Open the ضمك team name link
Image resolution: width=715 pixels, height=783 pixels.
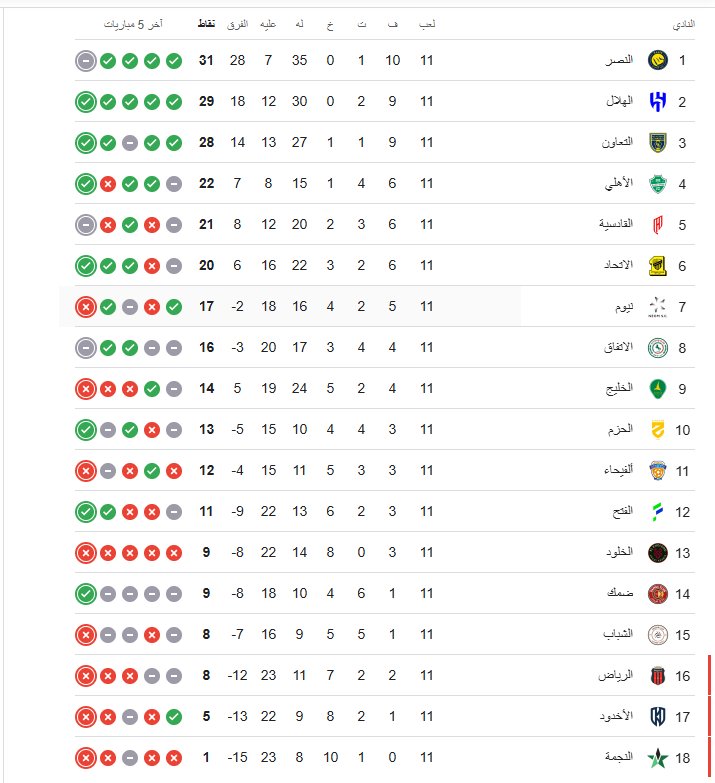coord(619,593)
